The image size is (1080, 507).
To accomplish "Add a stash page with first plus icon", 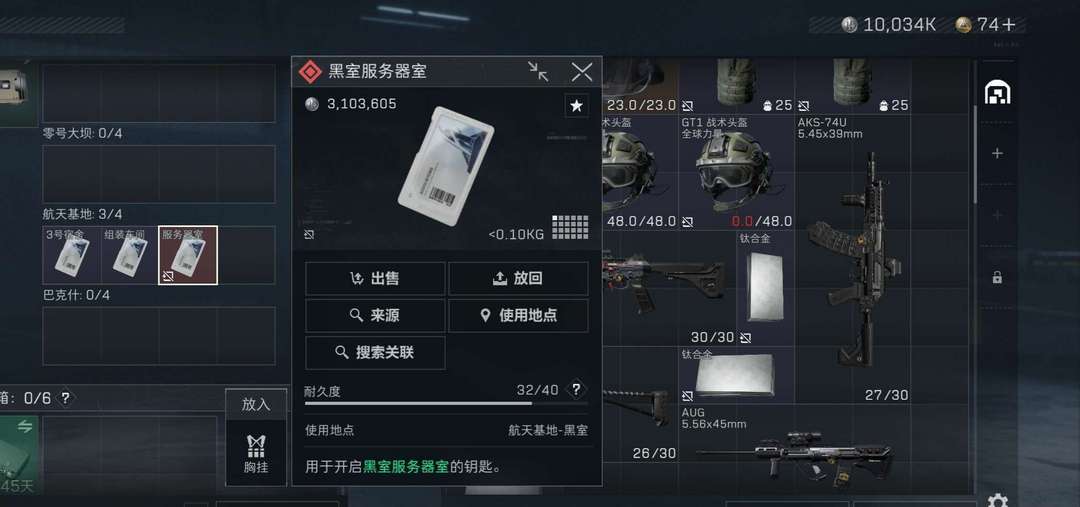I will (997, 153).
